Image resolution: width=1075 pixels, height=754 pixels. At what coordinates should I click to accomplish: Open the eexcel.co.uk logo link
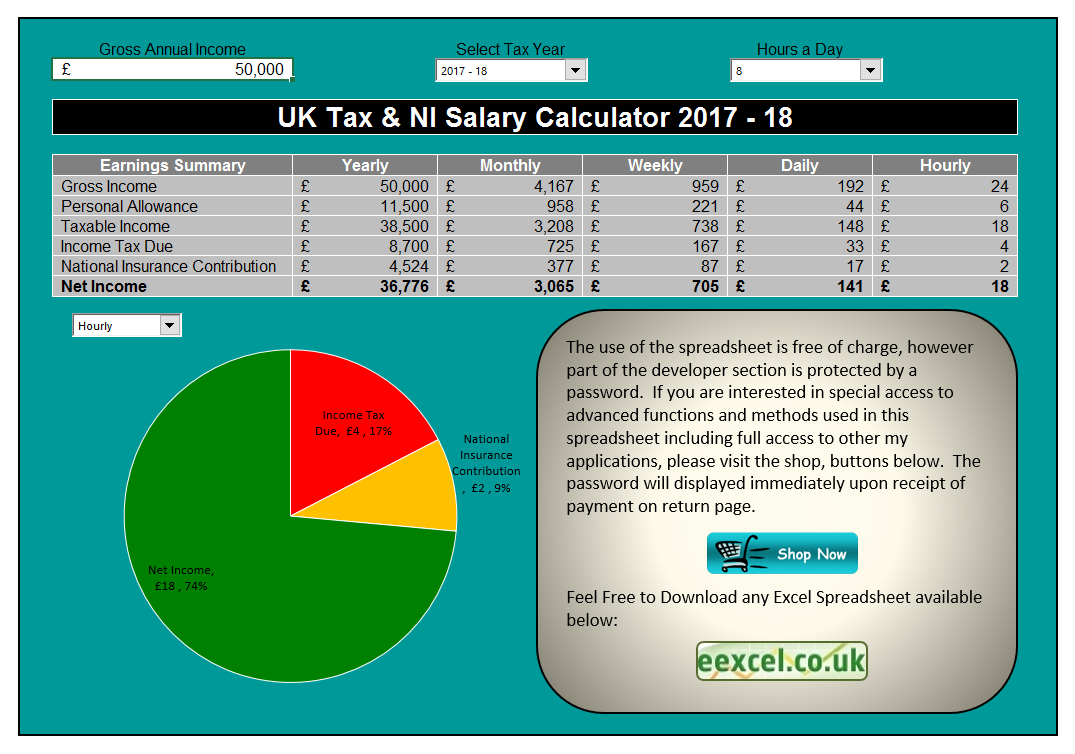tap(781, 661)
